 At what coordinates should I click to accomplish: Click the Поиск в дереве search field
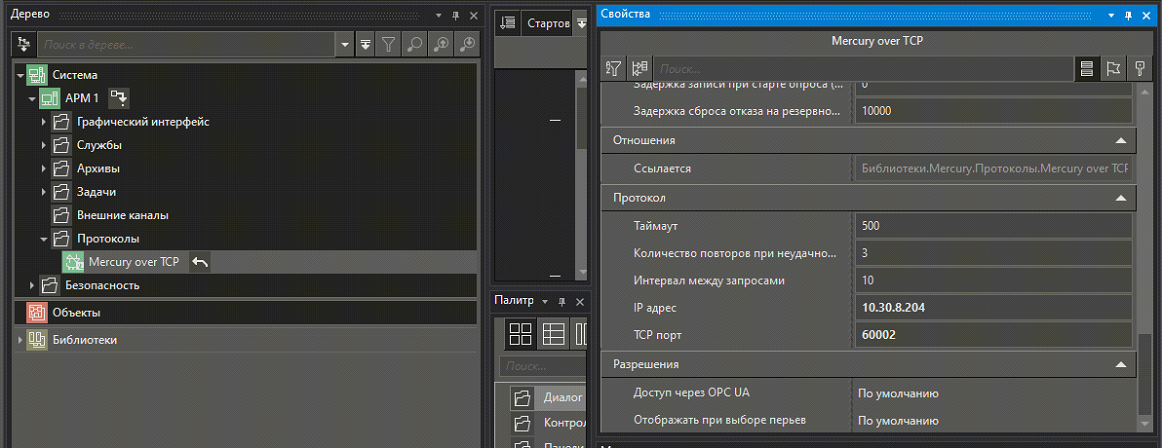(187, 44)
